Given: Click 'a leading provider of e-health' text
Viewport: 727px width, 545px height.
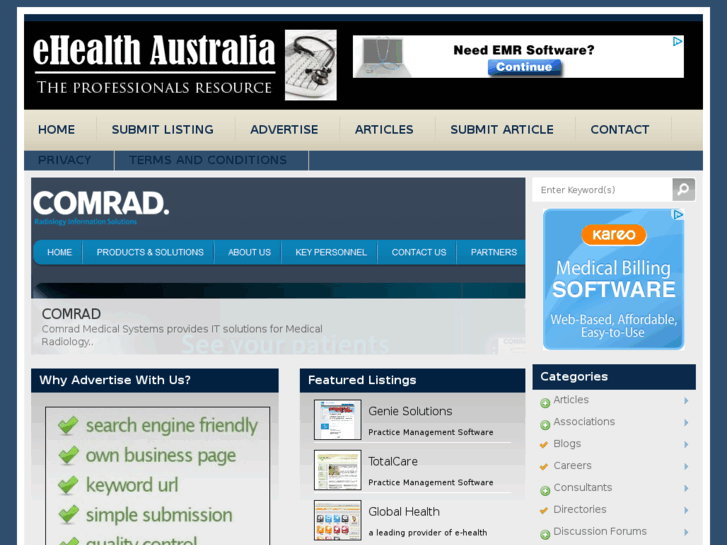Looking at the screenshot, I should (427, 532).
